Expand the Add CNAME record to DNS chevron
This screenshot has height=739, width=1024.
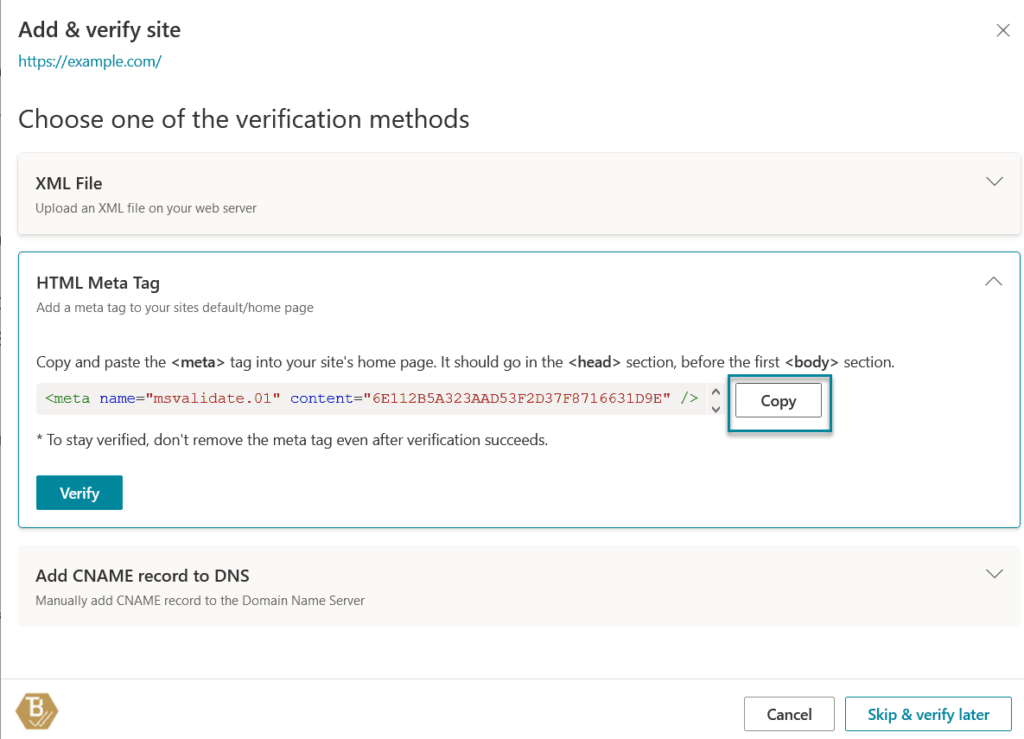pyautogui.click(x=994, y=573)
